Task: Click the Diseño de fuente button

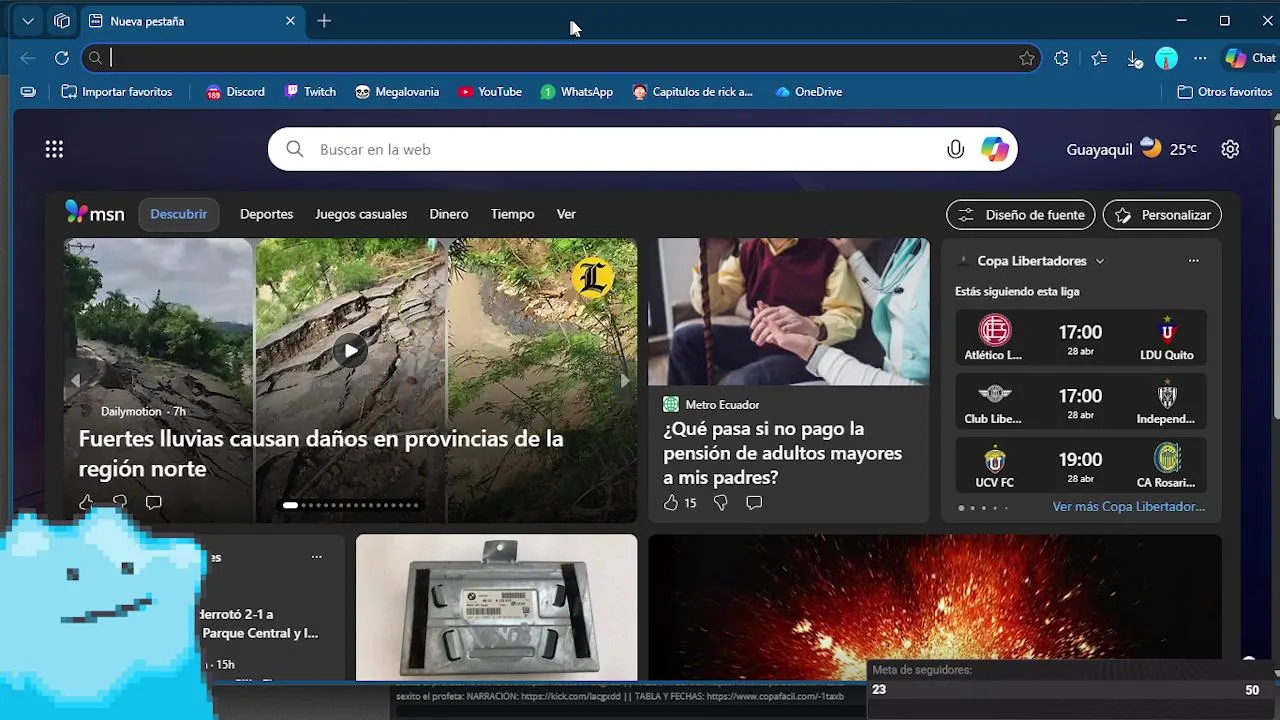Action: (1021, 215)
